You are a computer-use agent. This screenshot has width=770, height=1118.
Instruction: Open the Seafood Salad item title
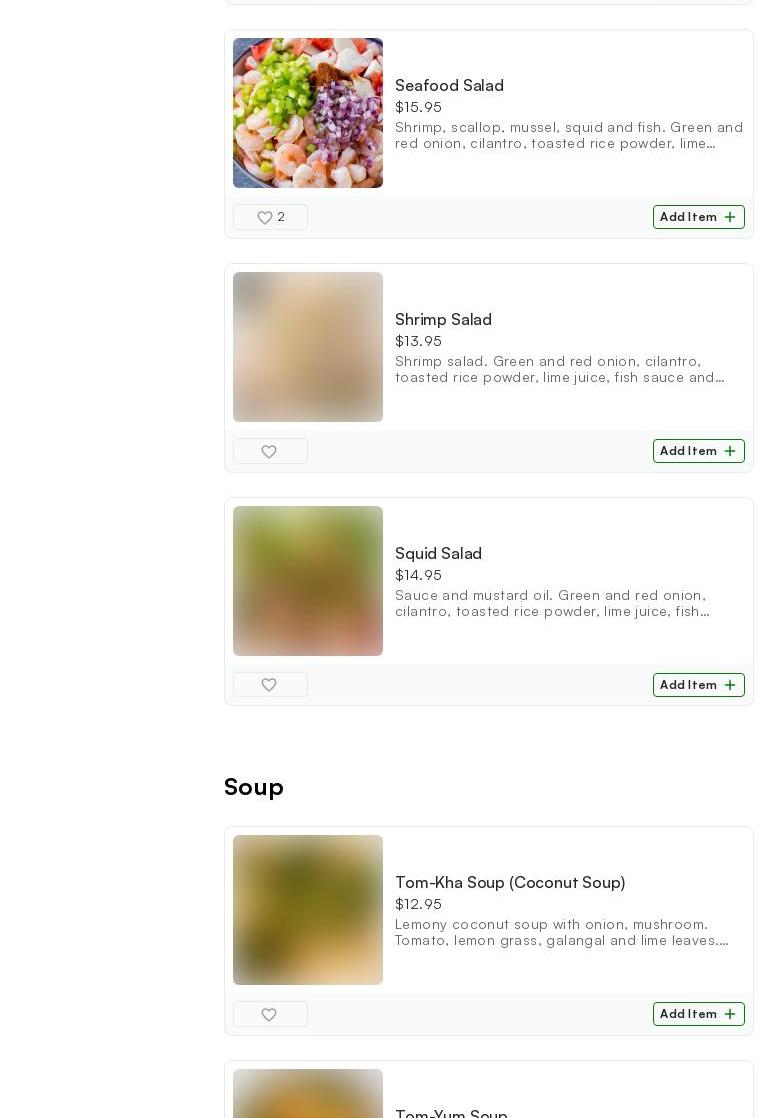(449, 86)
